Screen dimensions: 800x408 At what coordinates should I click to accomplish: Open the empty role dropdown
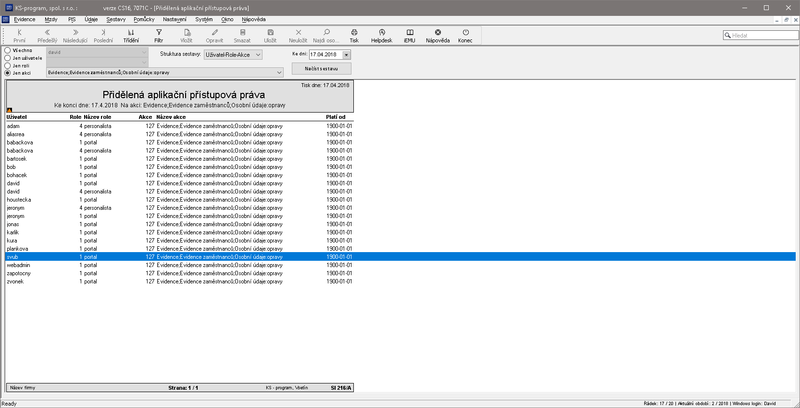(97, 62)
